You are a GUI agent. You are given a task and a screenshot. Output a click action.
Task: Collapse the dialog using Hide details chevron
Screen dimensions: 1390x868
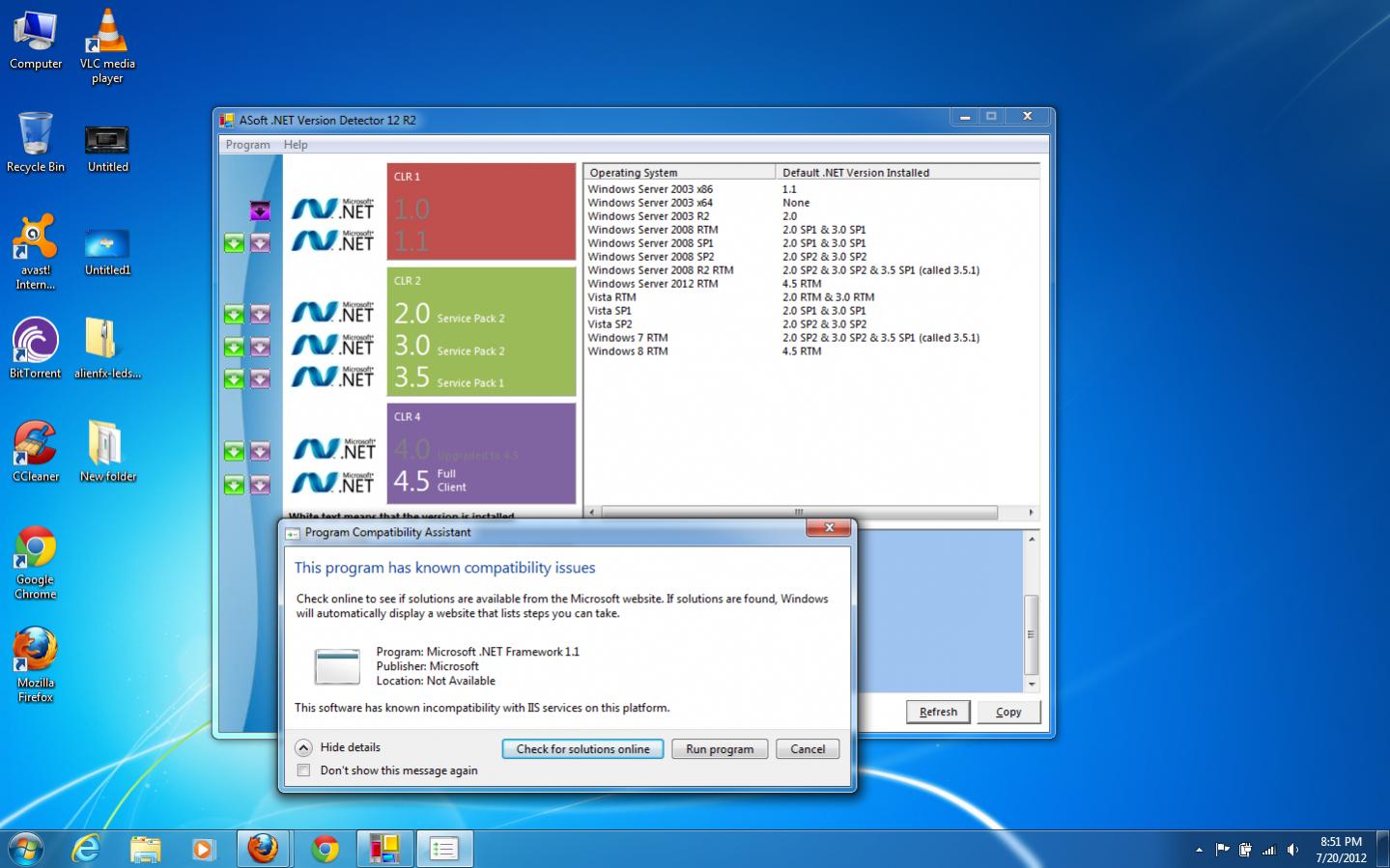coord(303,747)
